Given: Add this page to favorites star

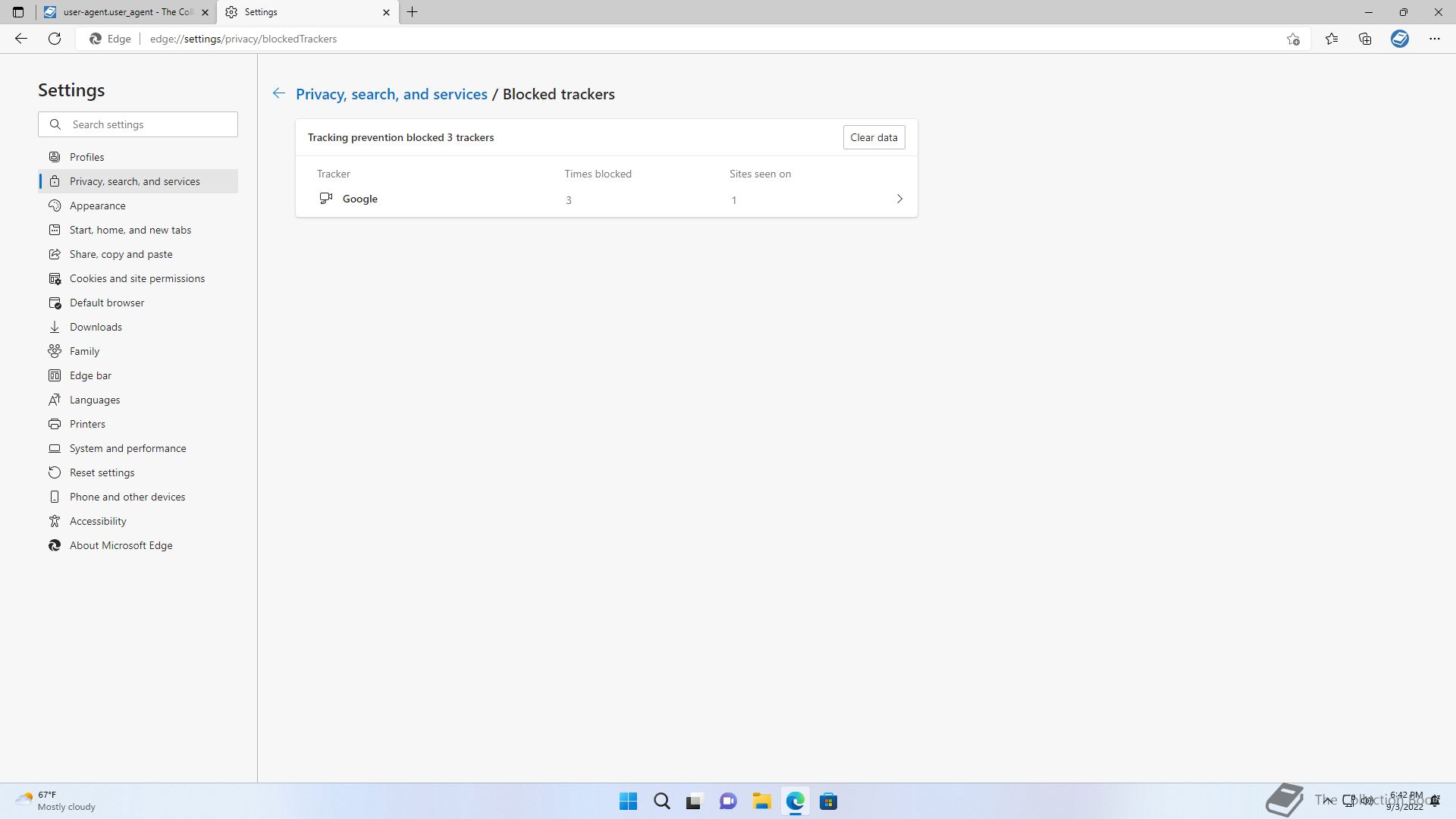Looking at the screenshot, I should click(x=1293, y=39).
